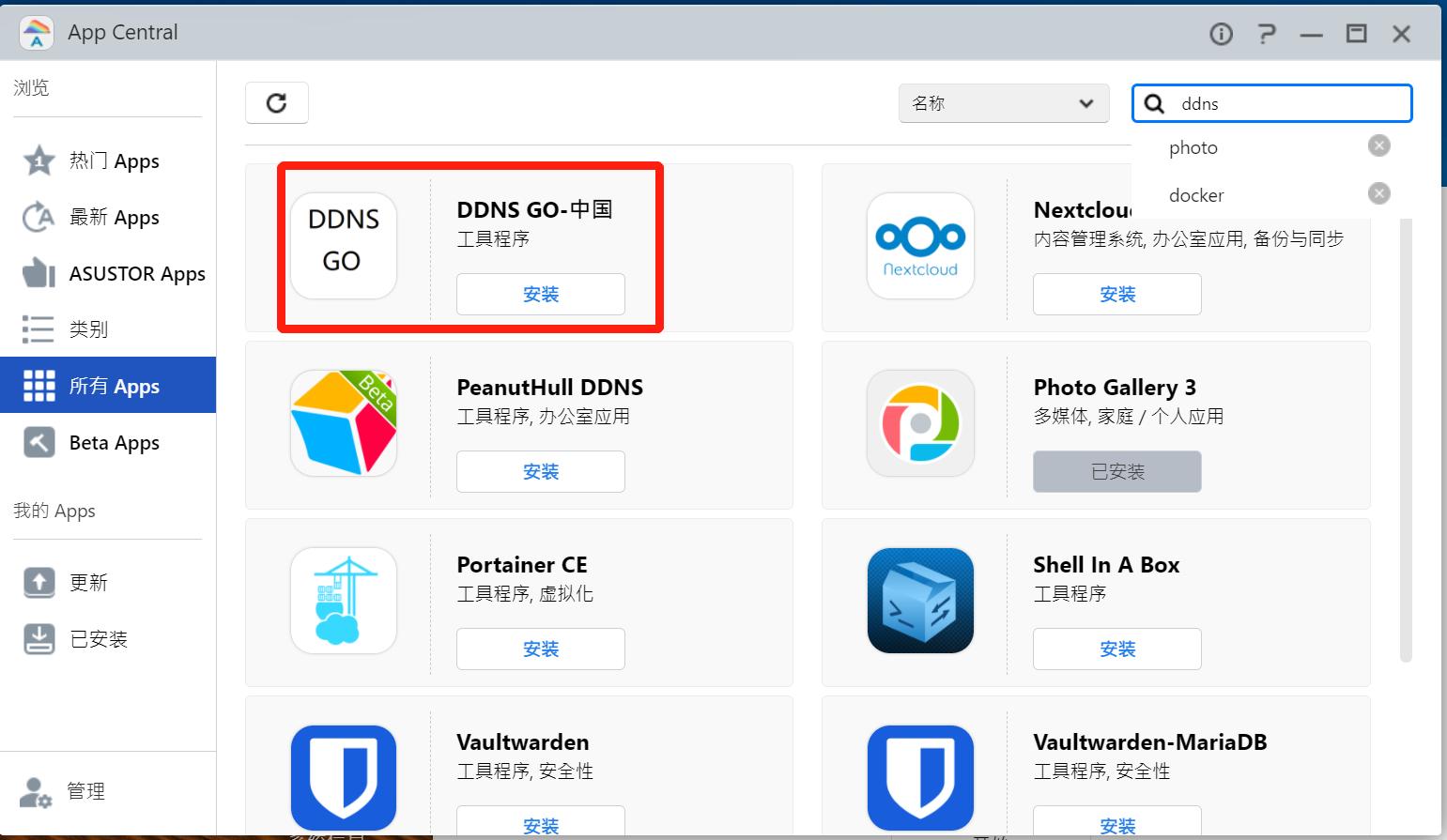Open Shell In A Box app title
Viewport: 1447px width, 840px height.
1106,565
